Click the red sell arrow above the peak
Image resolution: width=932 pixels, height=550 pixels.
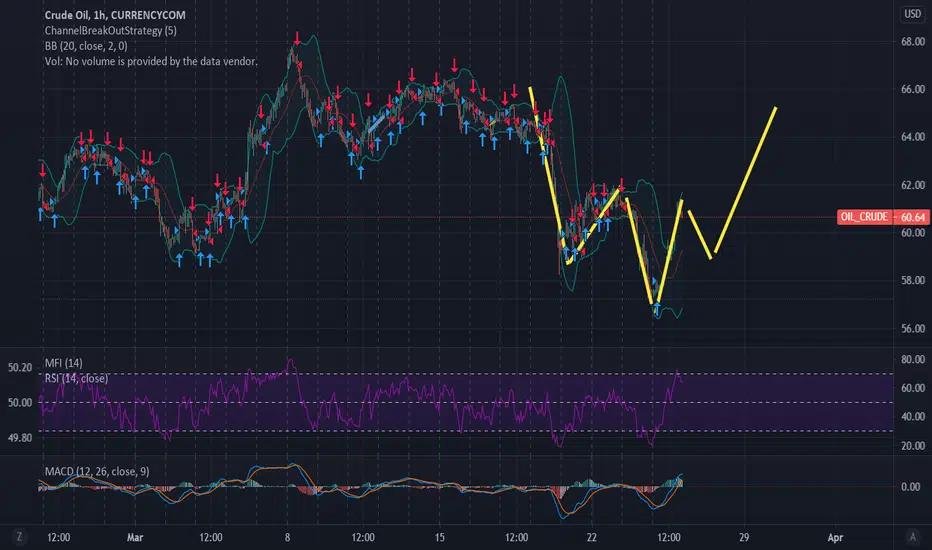297,39
